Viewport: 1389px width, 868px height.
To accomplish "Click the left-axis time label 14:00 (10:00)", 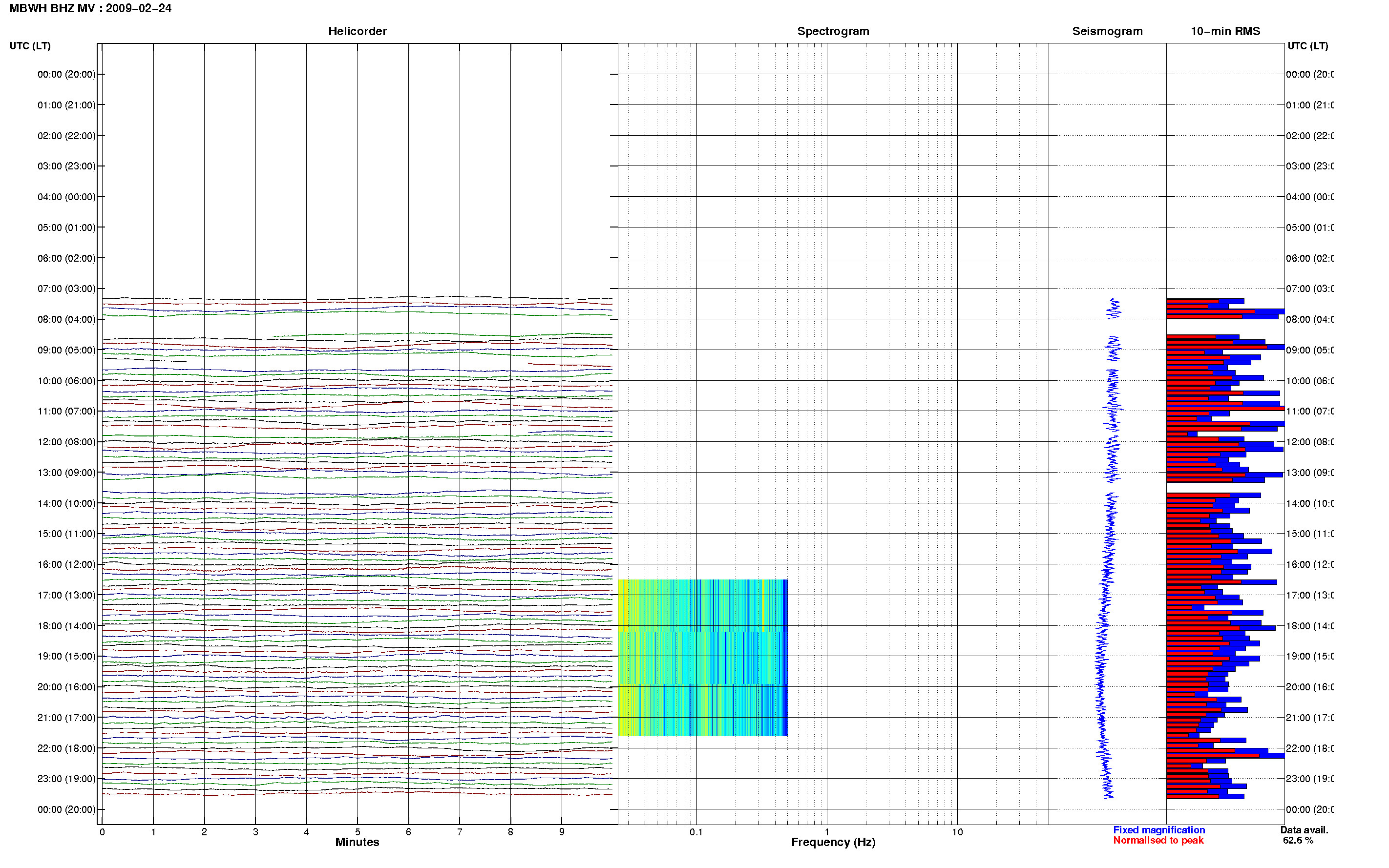I will point(66,503).
